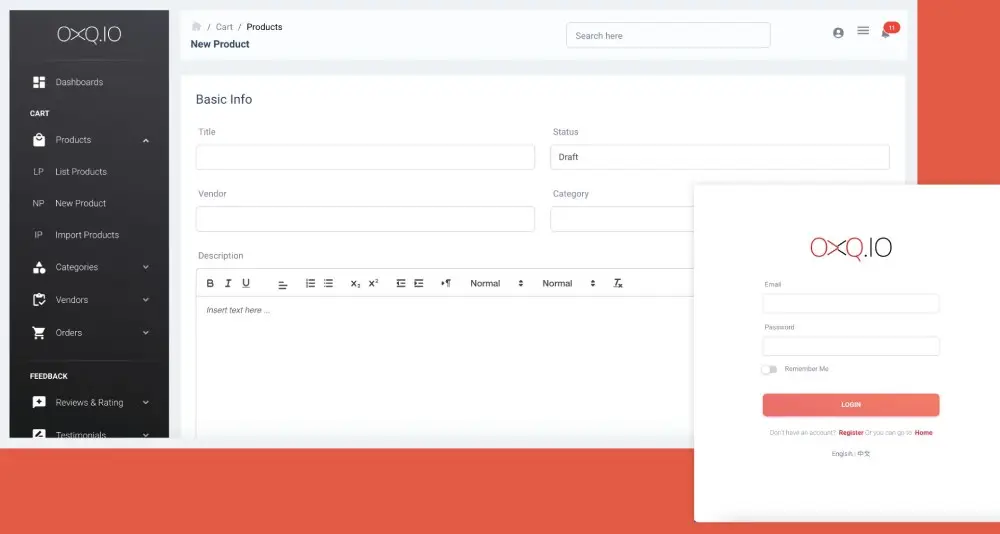
Task: Toggle the Remember Me switch
Action: coord(769,369)
